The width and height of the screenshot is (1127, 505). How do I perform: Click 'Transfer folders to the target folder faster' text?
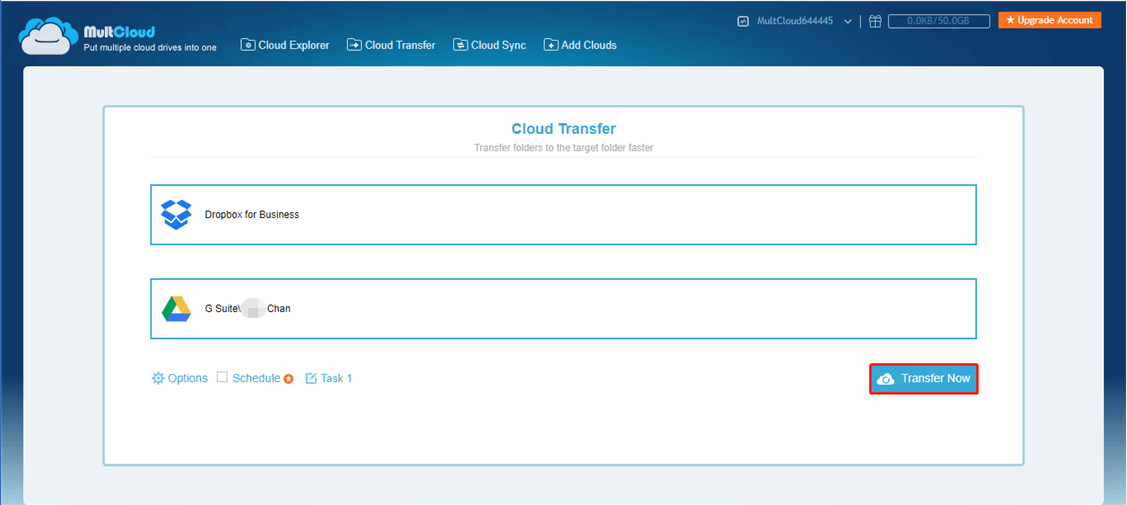coord(564,148)
